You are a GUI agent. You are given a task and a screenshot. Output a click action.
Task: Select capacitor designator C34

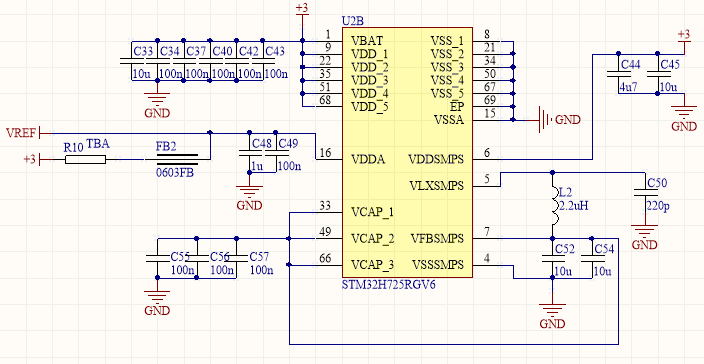click(x=170, y=51)
